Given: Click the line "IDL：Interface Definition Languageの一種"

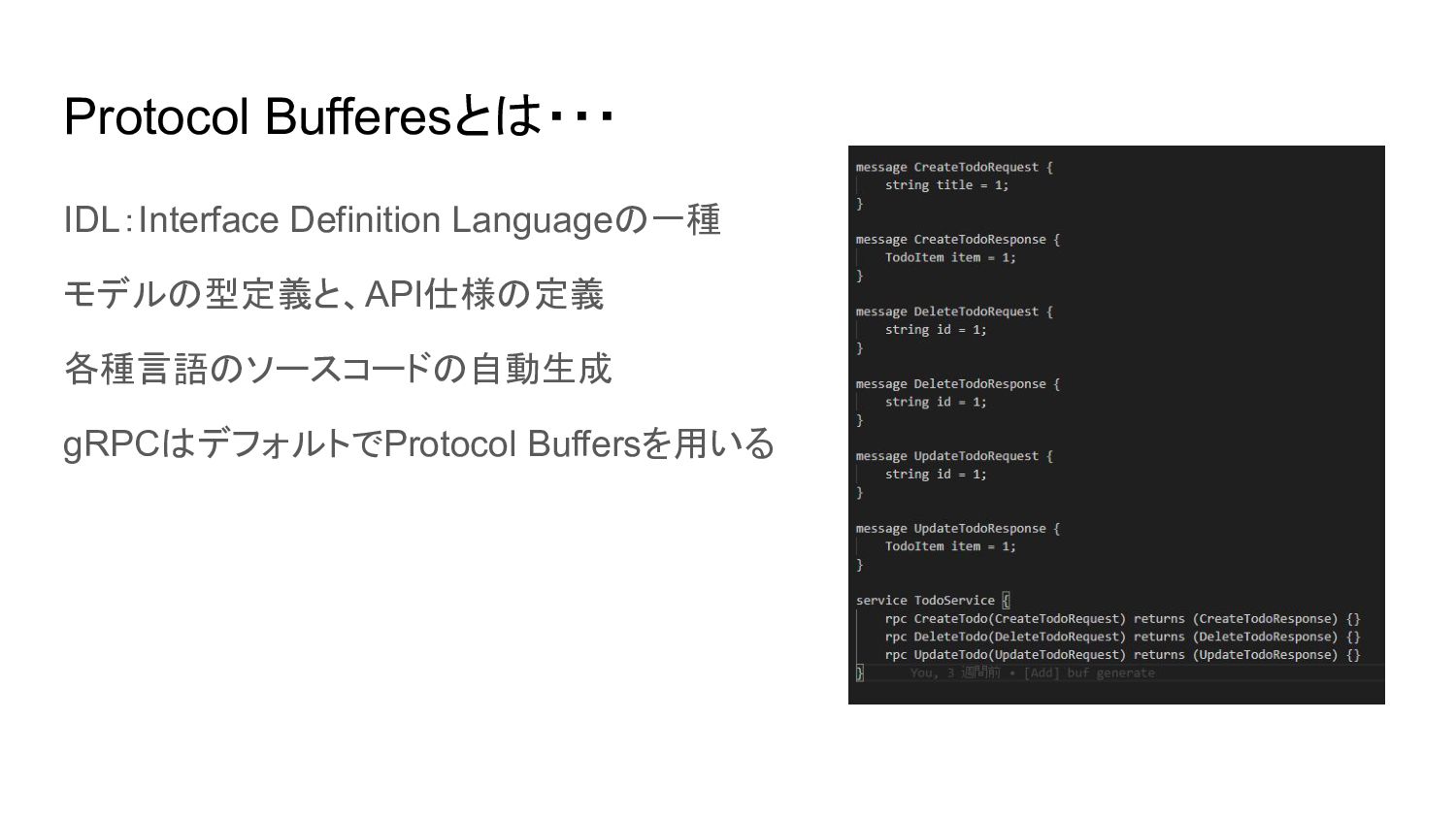Looking at the screenshot, I should click(x=392, y=219).
